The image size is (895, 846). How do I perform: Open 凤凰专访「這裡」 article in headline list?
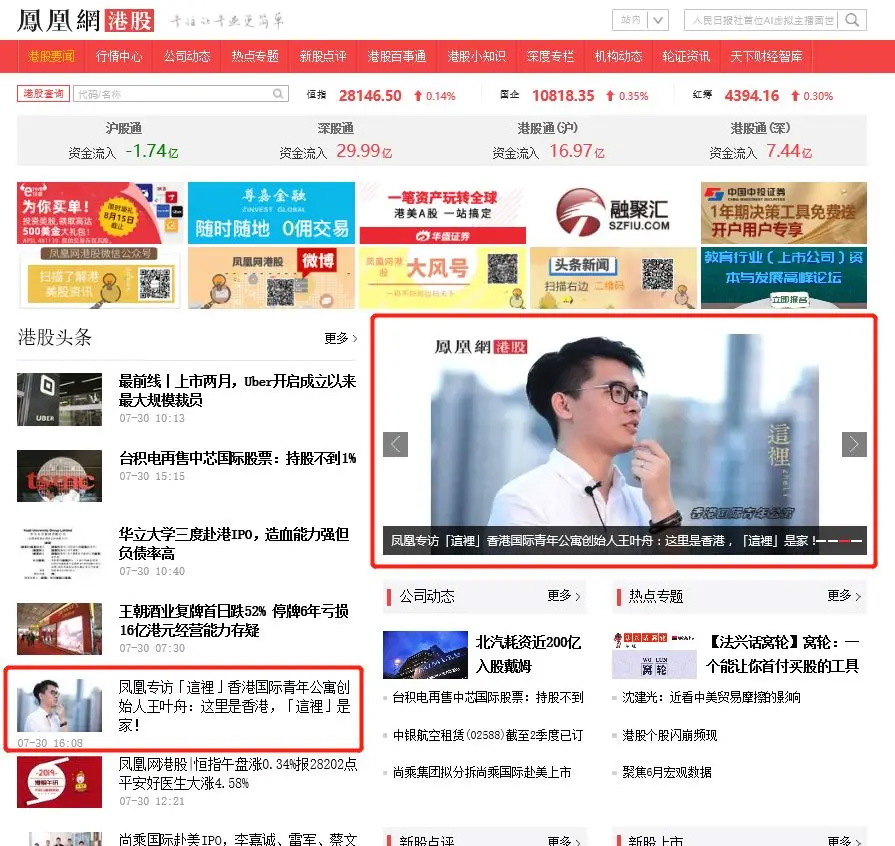234,706
